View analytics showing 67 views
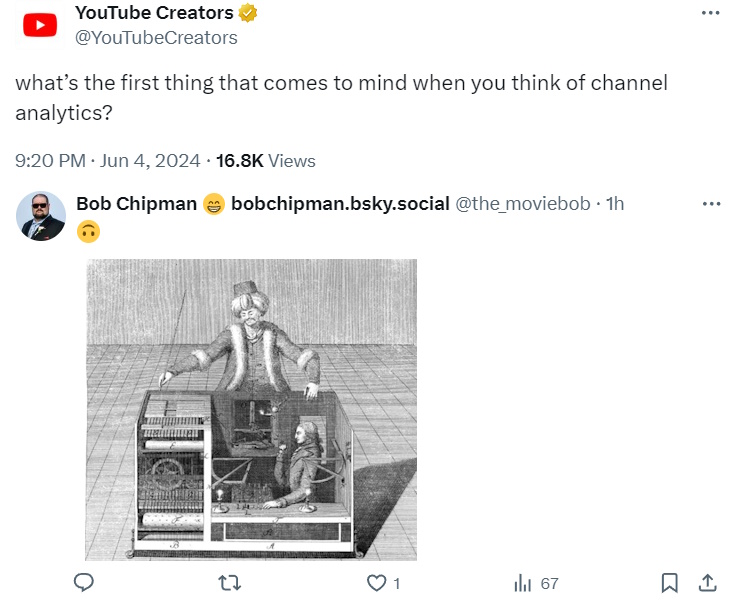742x603 pixels. tap(535, 582)
